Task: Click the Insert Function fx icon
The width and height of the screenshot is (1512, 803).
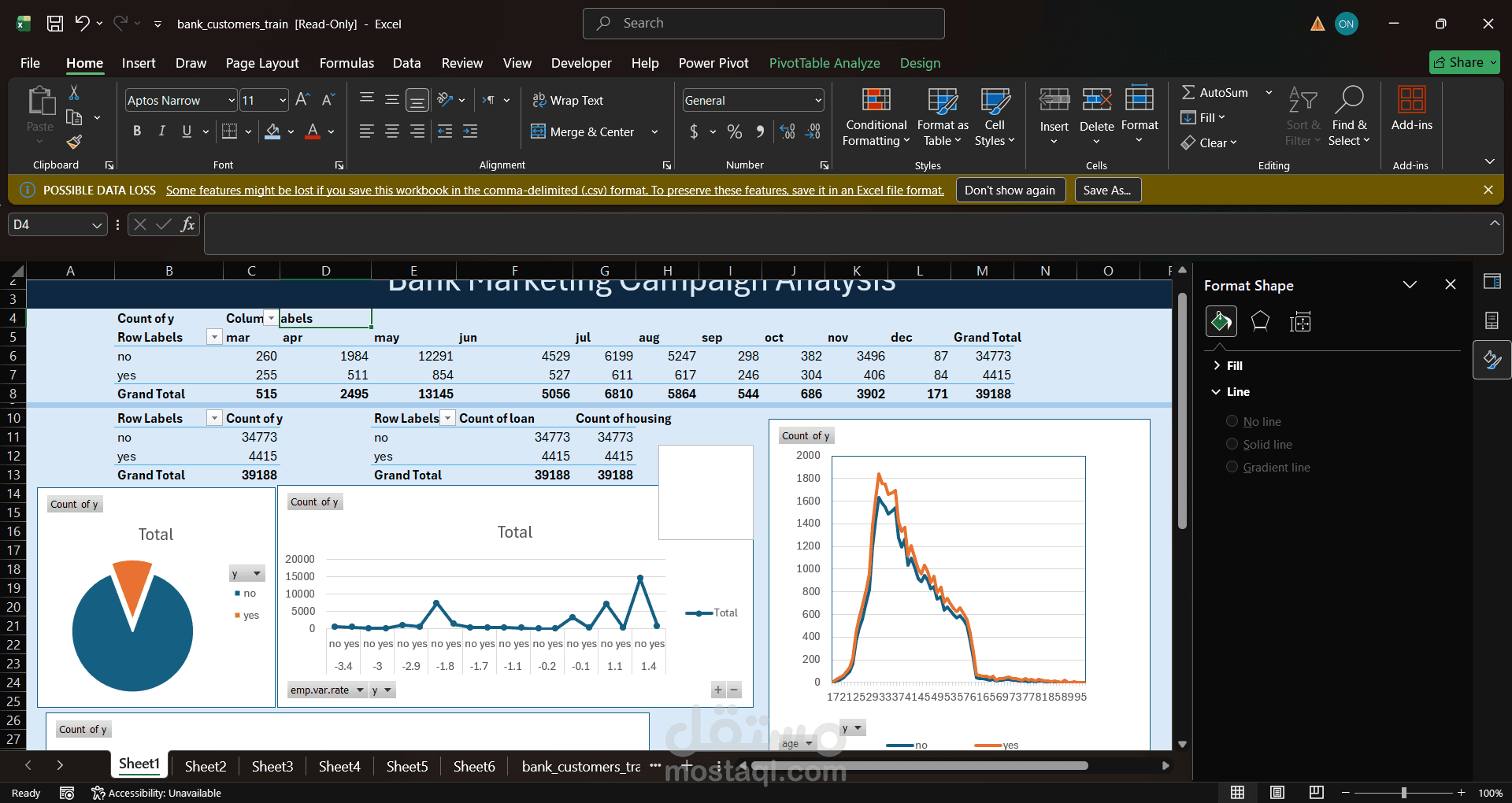Action: pyautogui.click(x=187, y=224)
